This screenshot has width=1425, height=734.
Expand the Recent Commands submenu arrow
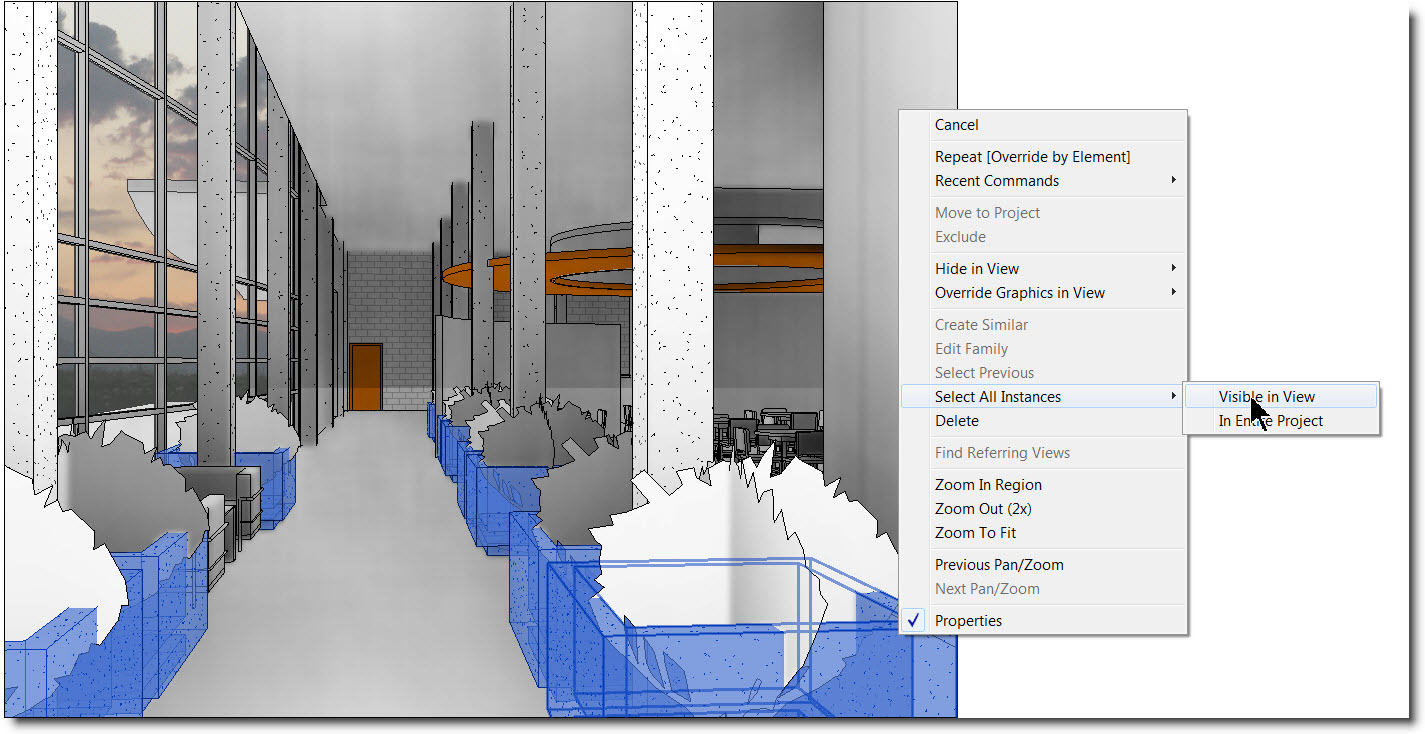1173,181
